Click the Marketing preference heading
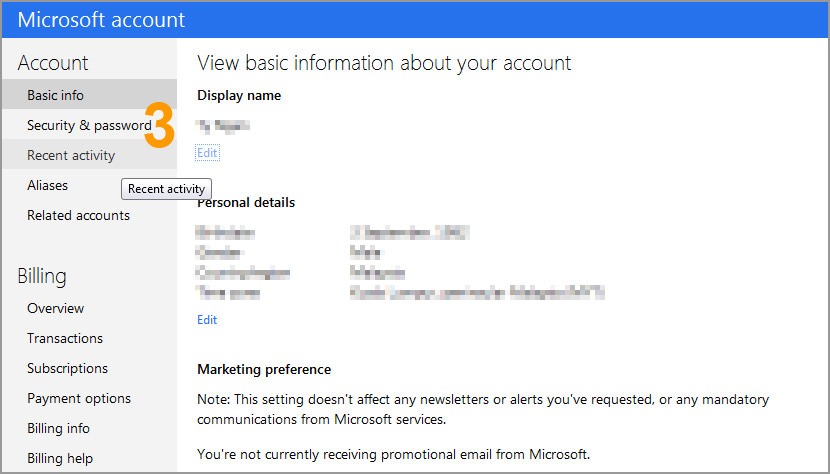Screen dimensions: 830x474 click(264, 369)
